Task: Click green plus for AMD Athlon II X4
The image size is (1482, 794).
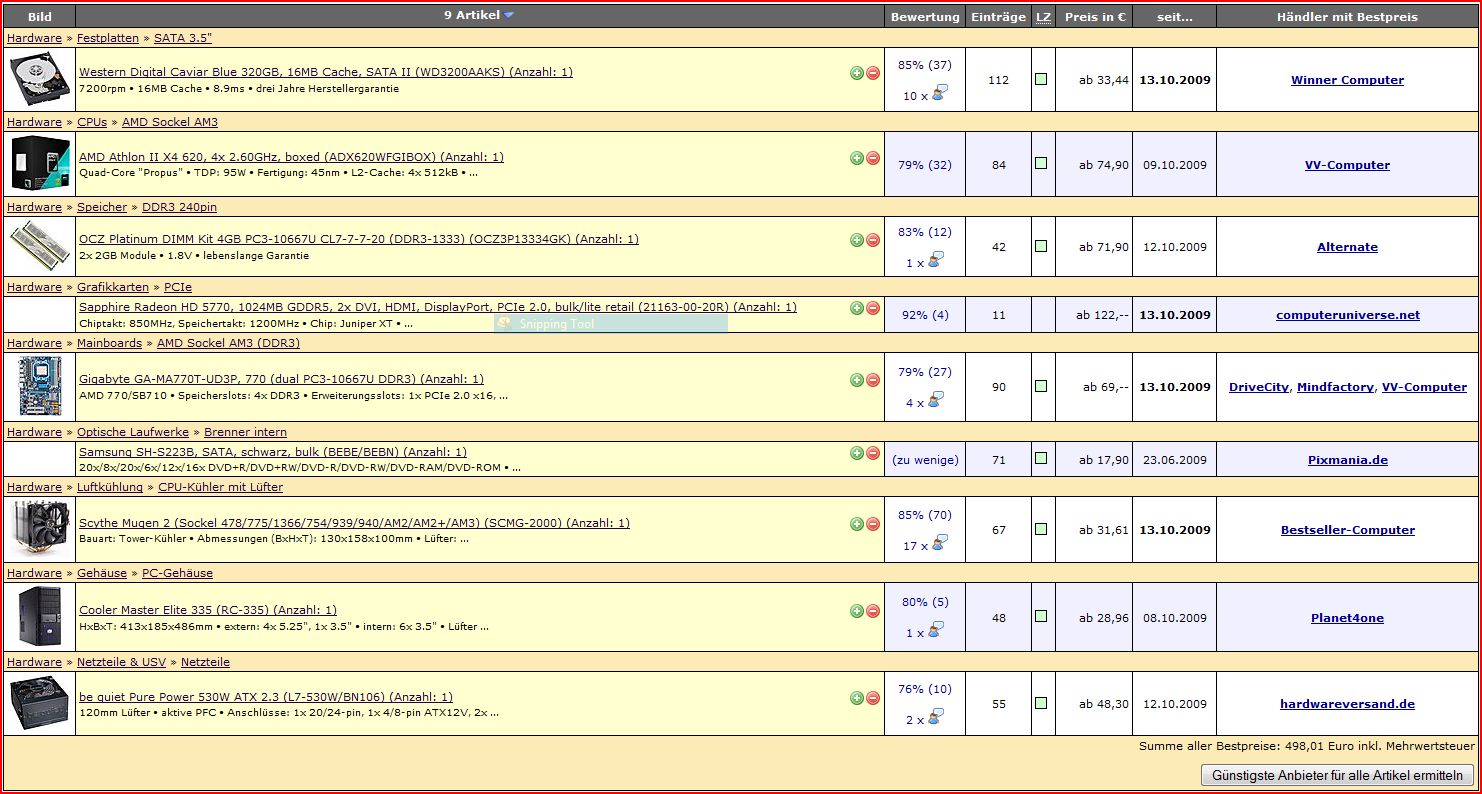Action: (x=857, y=158)
